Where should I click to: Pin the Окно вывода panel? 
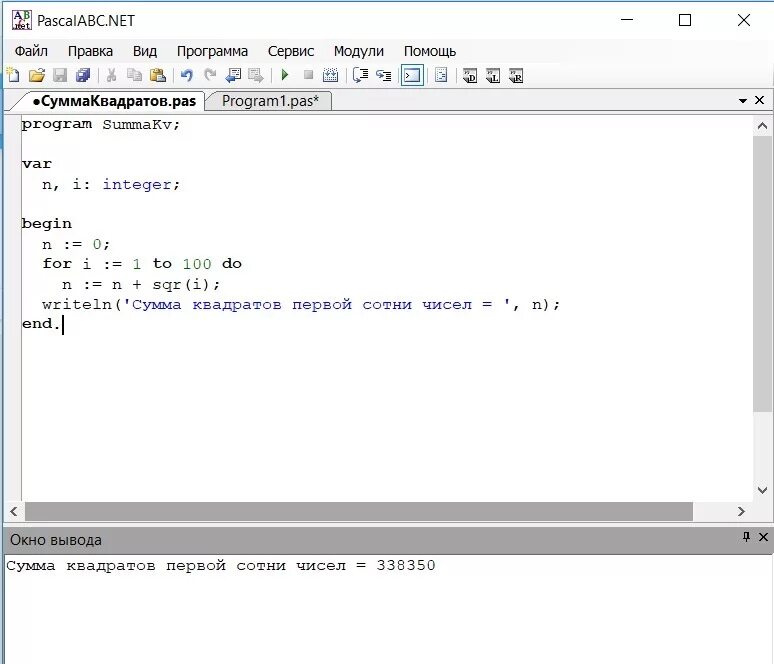pos(746,537)
